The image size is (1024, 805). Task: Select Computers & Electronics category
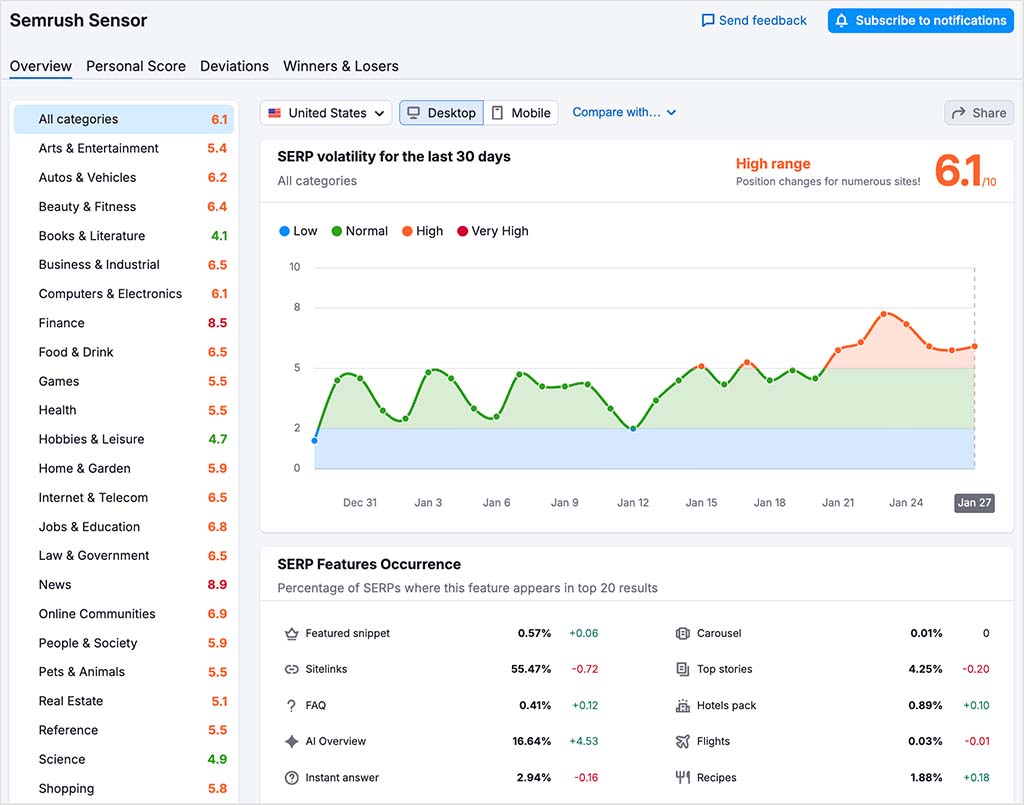pyautogui.click(x=124, y=294)
